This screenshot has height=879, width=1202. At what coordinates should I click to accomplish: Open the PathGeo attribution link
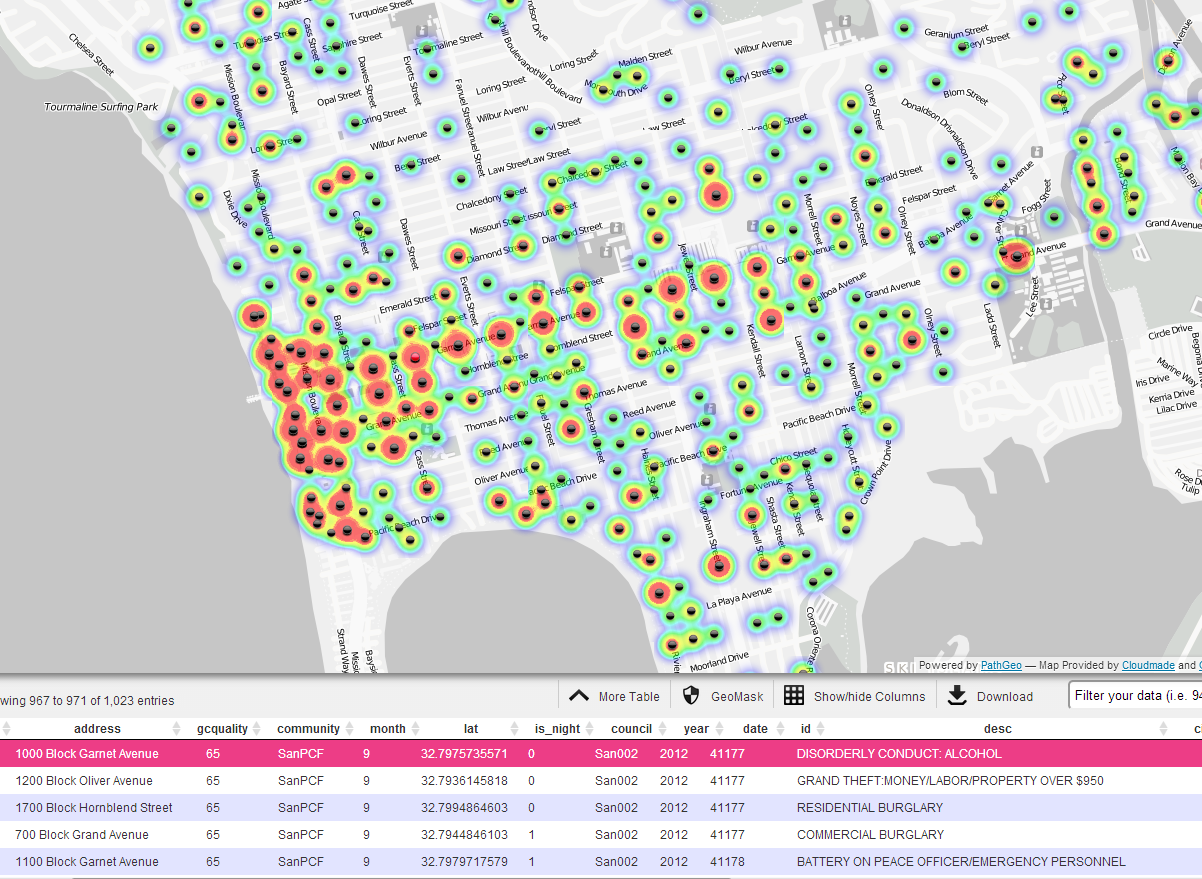1000,665
